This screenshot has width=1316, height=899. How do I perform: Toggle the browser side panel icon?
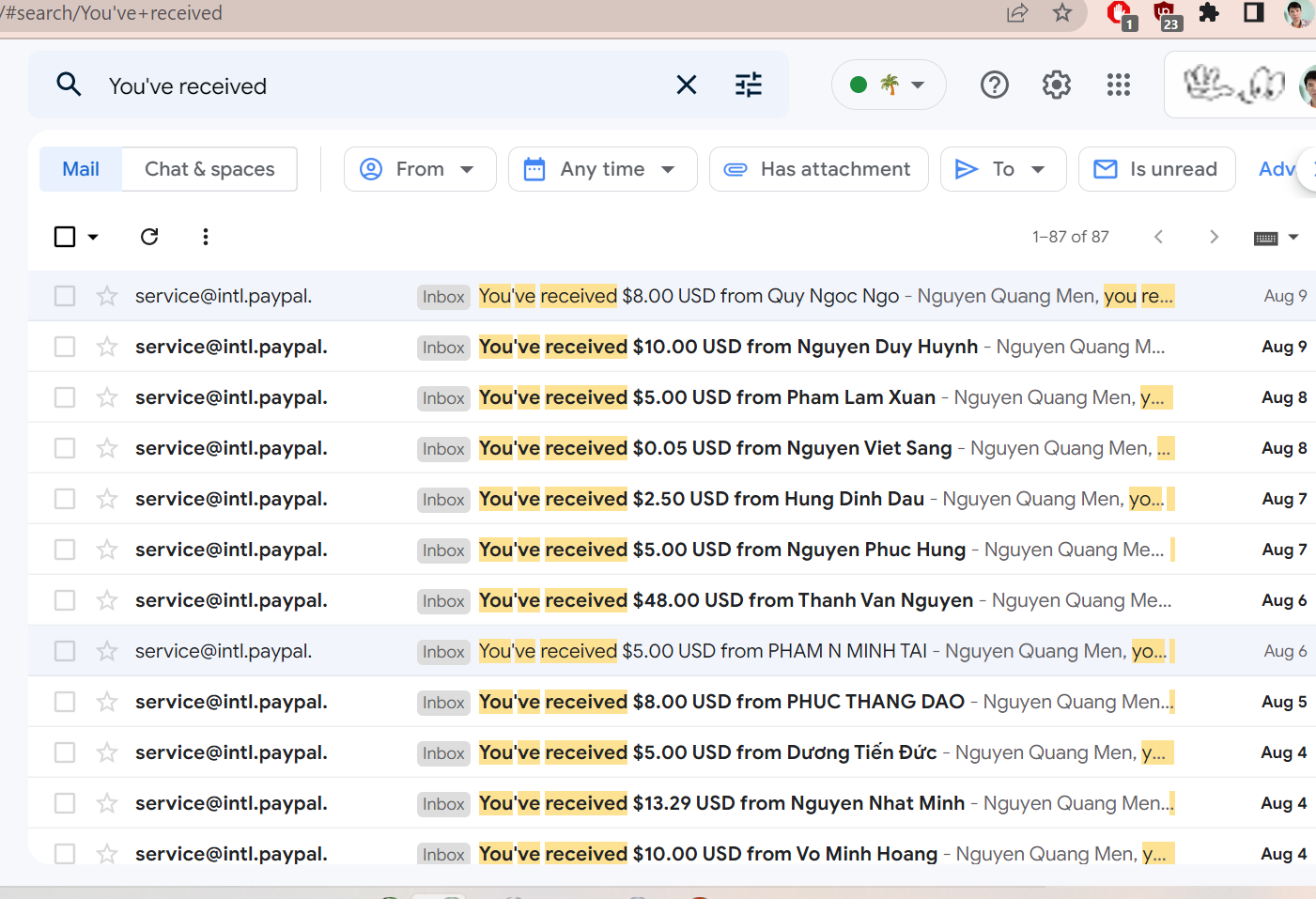pyautogui.click(x=1254, y=12)
